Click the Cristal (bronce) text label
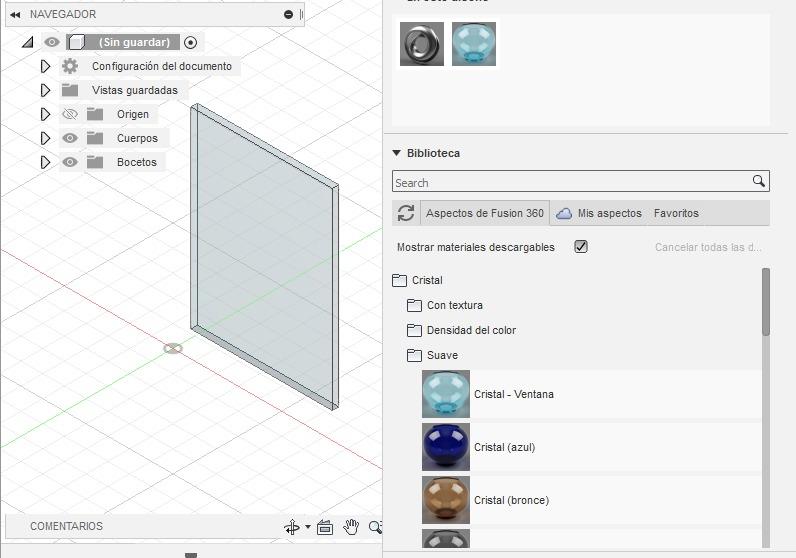Screen dimensions: 796x558 (x=511, y=500)
